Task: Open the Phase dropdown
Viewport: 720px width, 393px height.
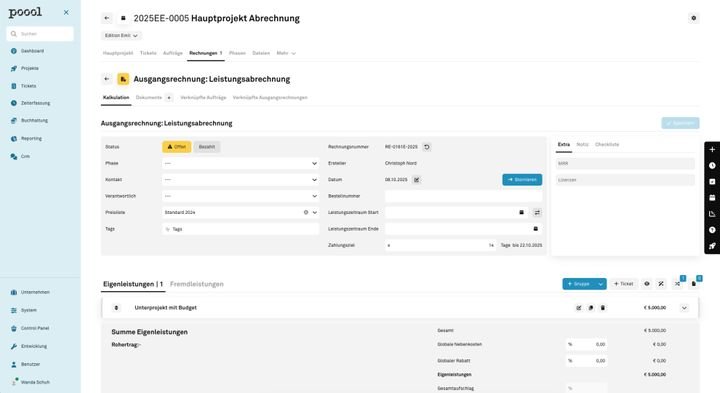Action: 241,163
